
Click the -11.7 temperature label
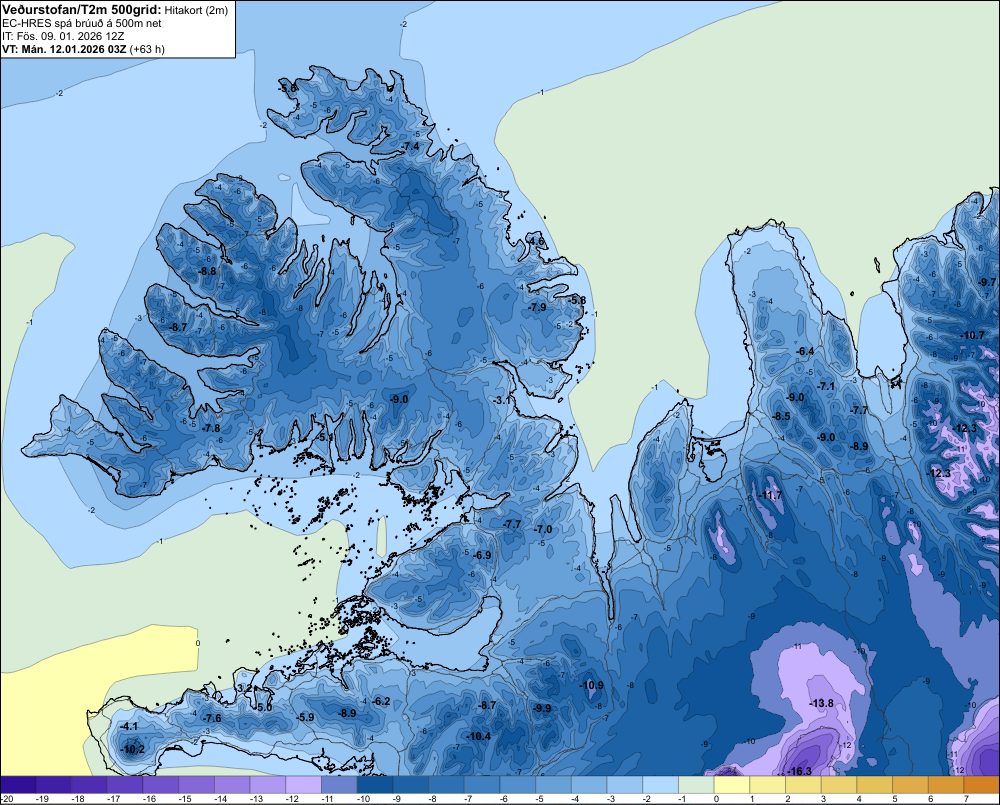tap(770, 496)
